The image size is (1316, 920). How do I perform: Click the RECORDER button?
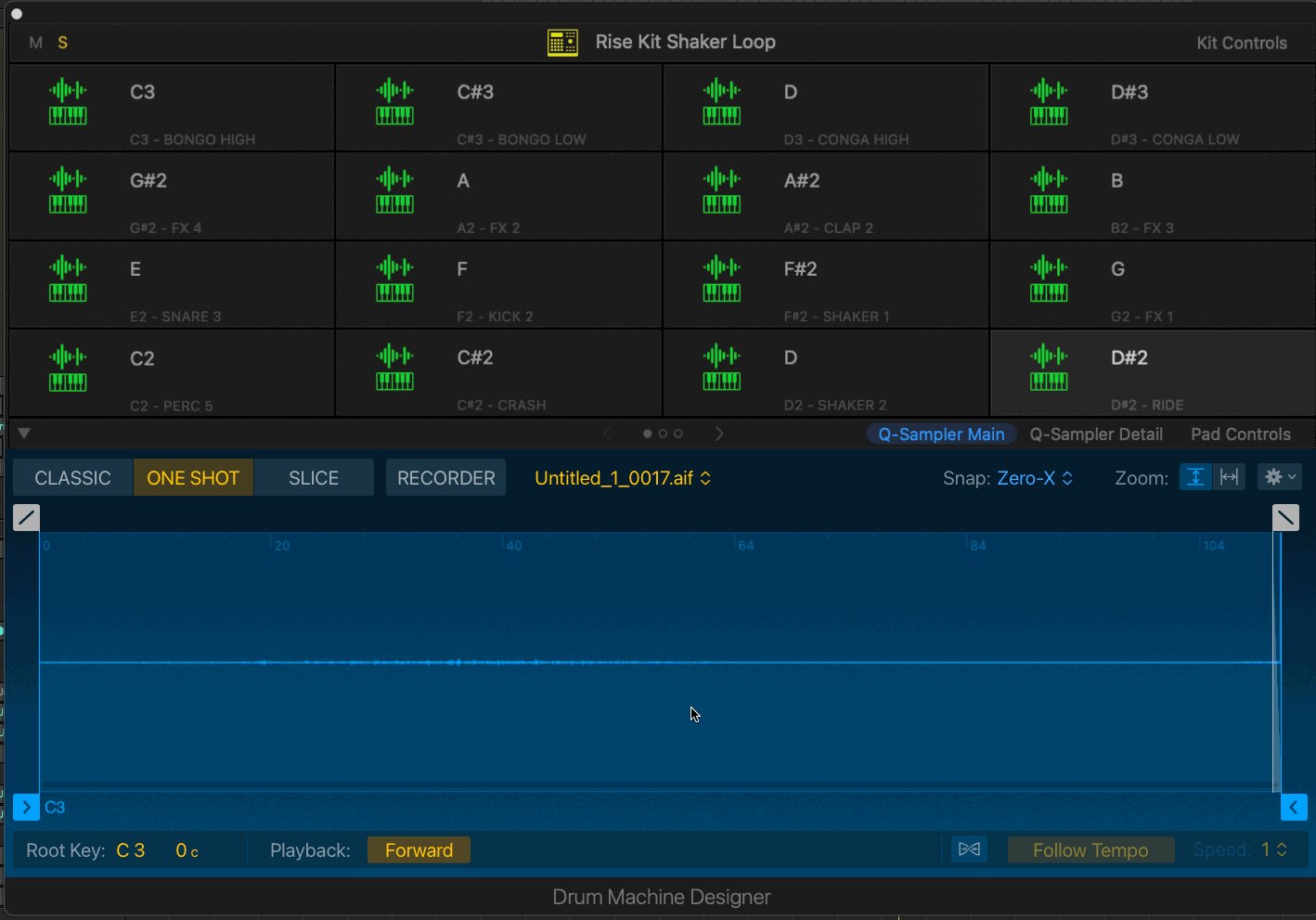click(445, 477)
